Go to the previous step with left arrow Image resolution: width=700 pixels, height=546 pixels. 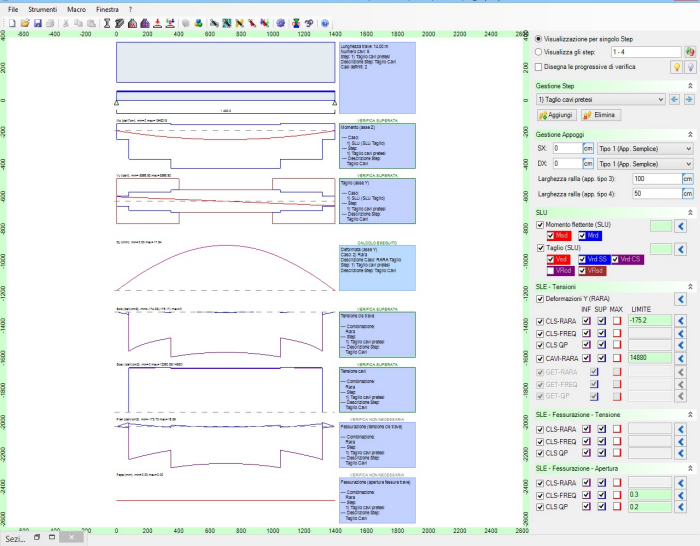point(675,99)
